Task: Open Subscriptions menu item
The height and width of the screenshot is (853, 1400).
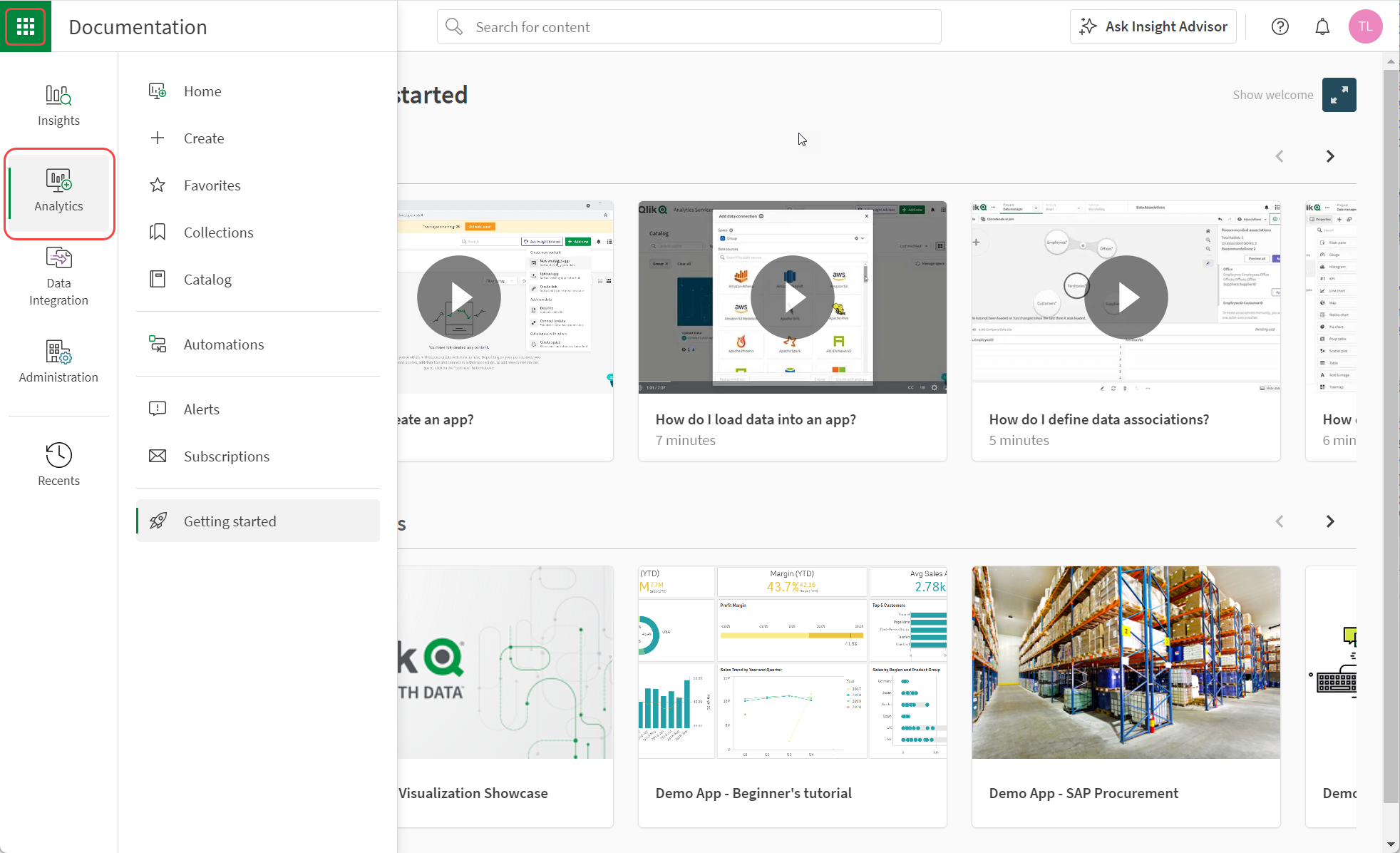Action: pos(227,456)
